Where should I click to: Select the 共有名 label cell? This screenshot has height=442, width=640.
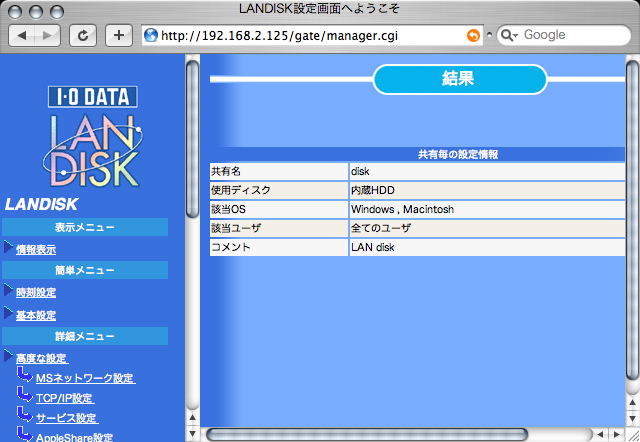pos(279,171)
